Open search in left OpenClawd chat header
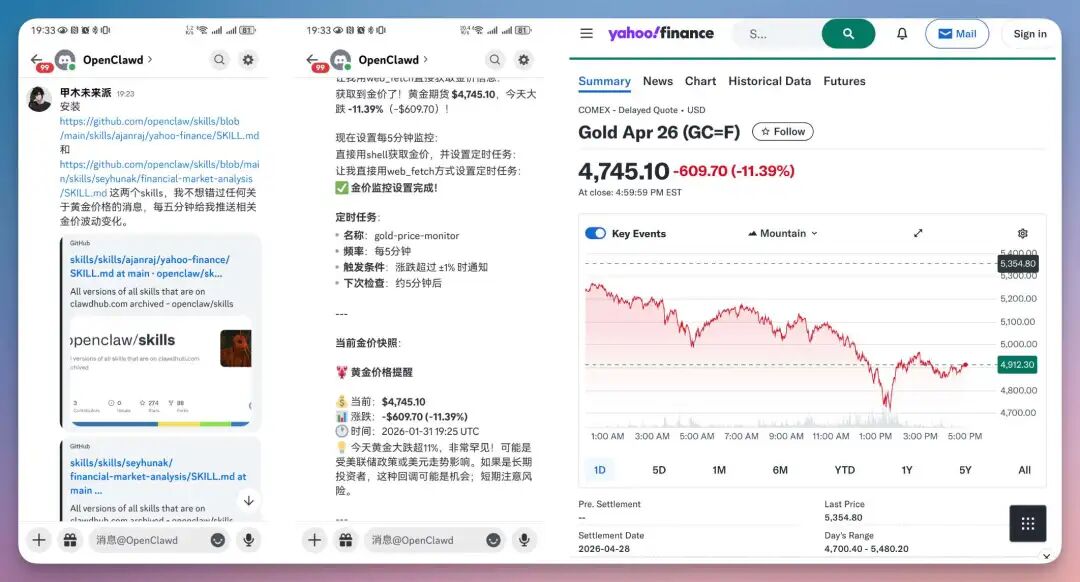 click(219, 60)
